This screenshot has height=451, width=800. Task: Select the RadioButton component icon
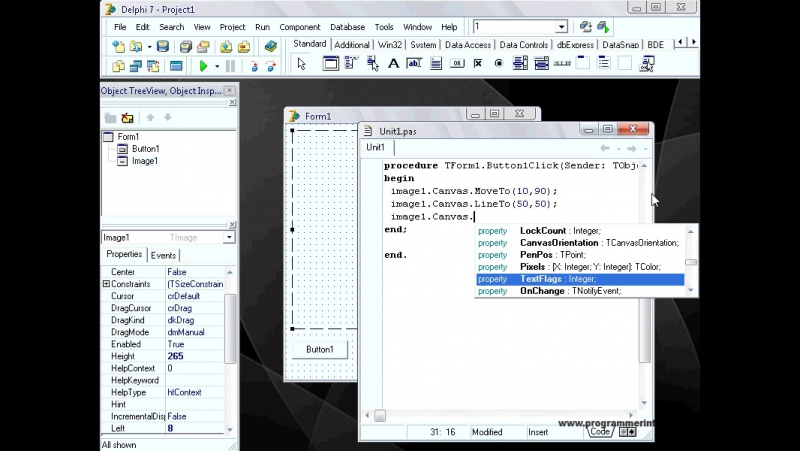498,64
